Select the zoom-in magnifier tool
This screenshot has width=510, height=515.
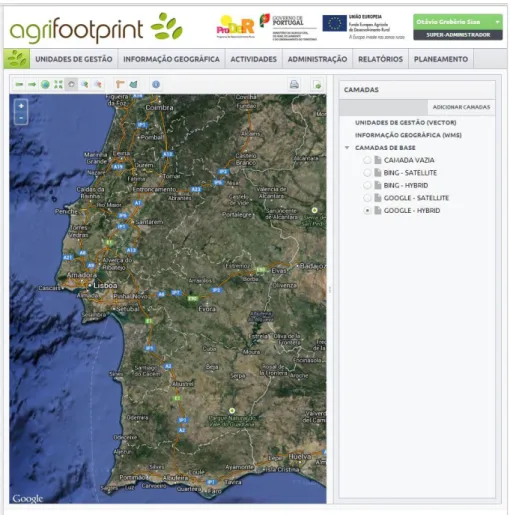click(85, 85)
